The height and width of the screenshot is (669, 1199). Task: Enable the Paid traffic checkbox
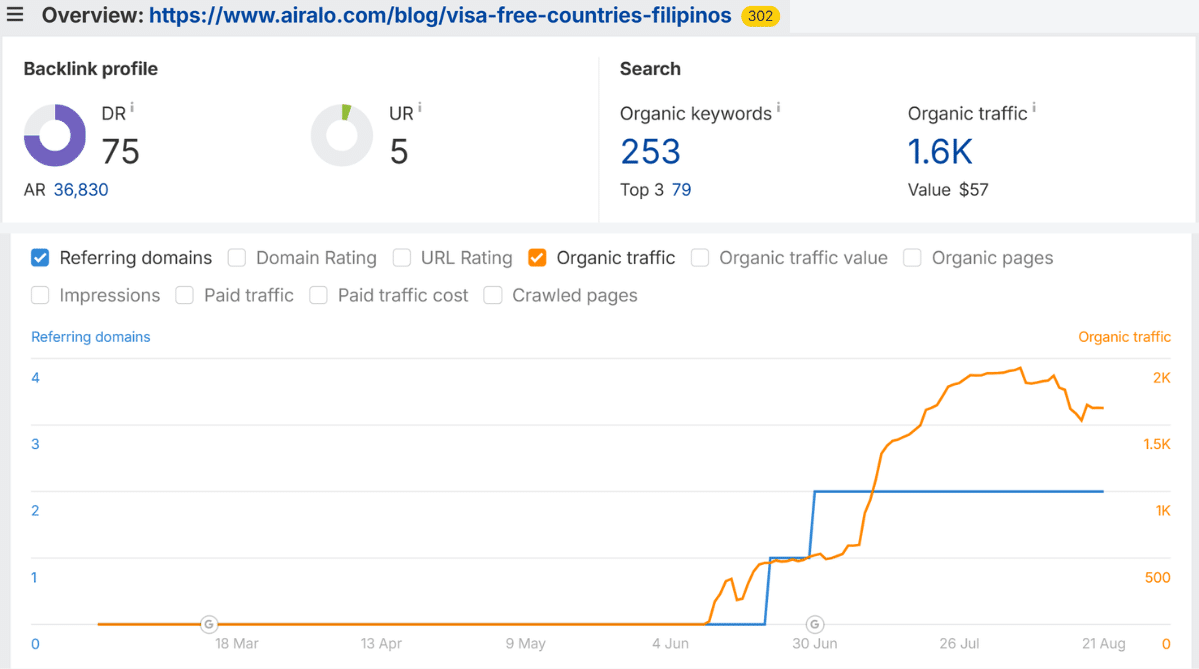click(184, 295)
